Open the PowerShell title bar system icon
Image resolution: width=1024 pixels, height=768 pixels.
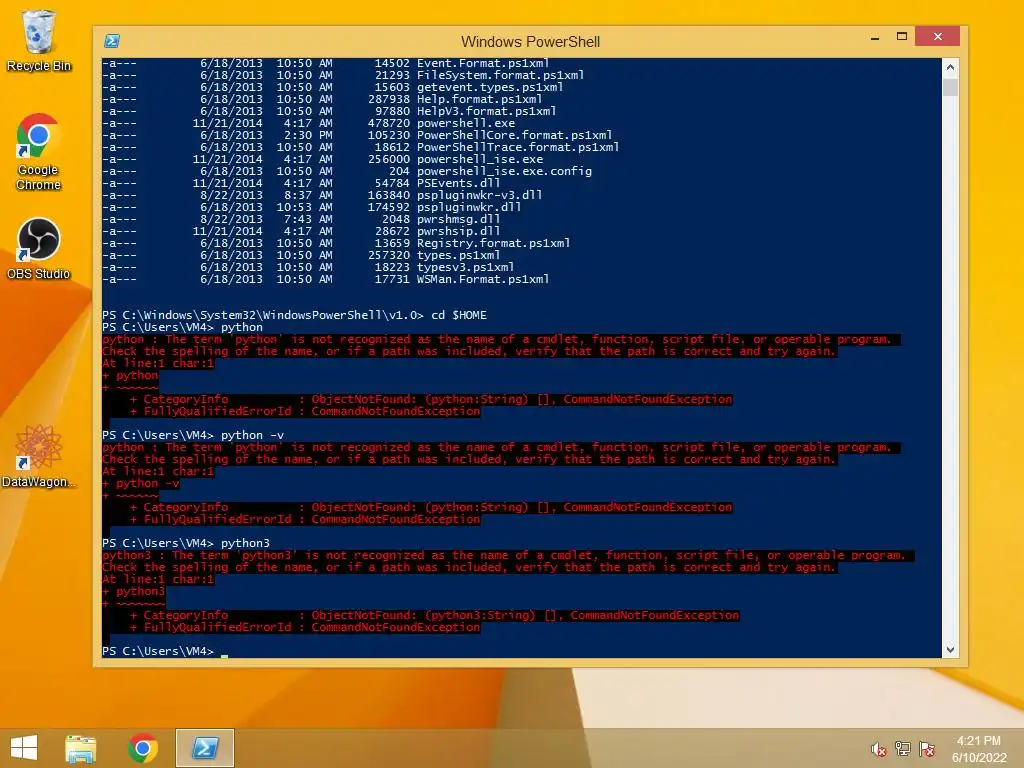pos(112,41)
